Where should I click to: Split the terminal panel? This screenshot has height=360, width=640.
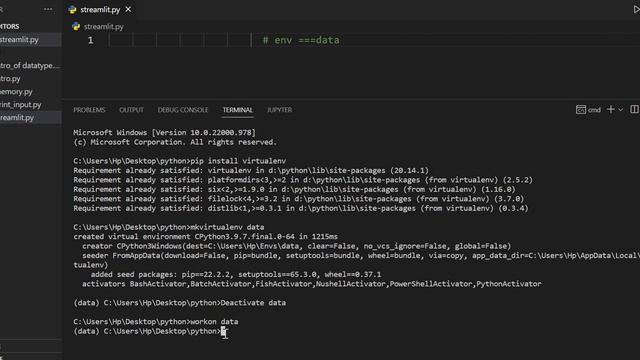coord(634,109)
